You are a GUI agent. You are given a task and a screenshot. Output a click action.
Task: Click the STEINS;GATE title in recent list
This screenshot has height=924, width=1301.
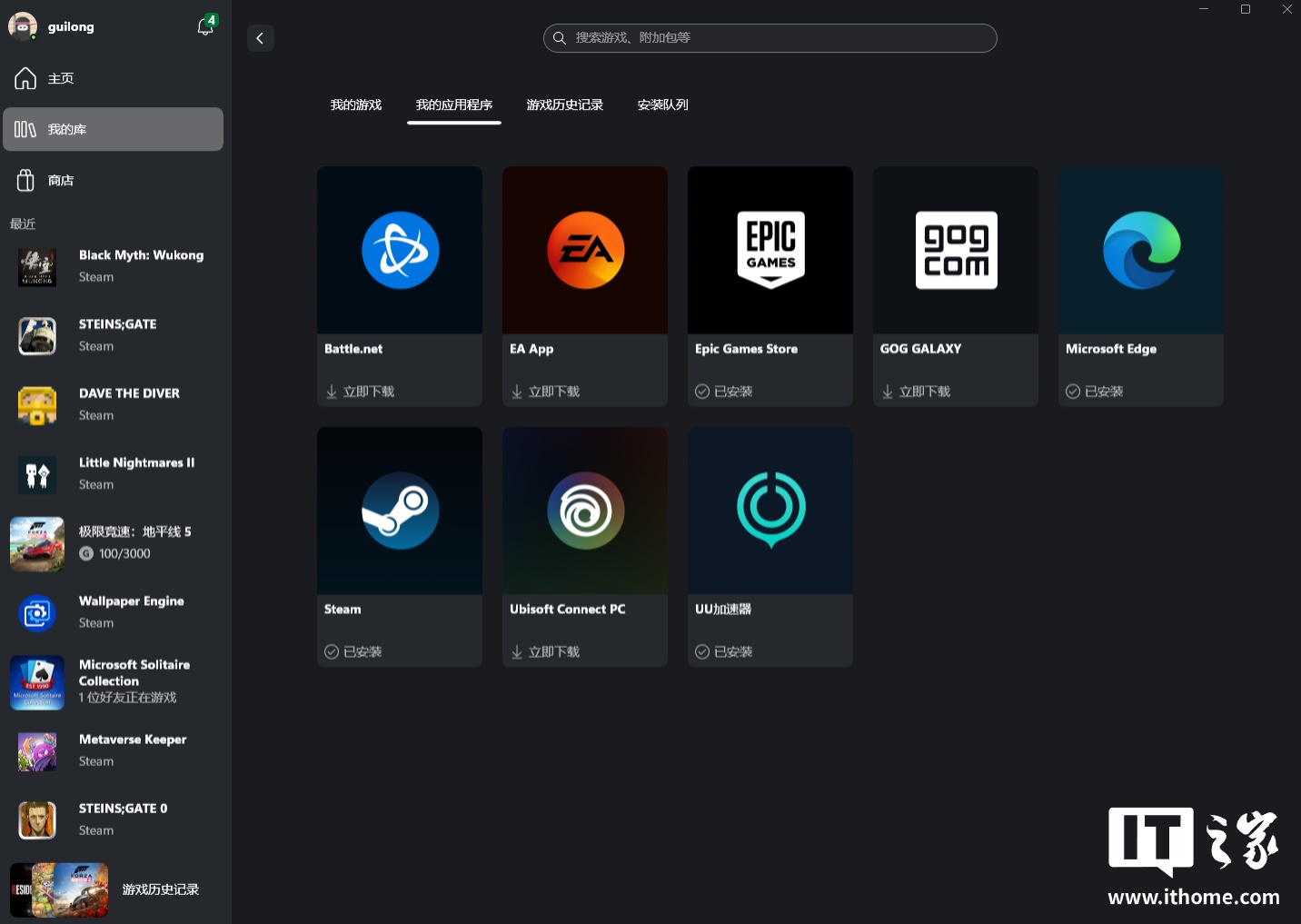(x=118, y=324)
